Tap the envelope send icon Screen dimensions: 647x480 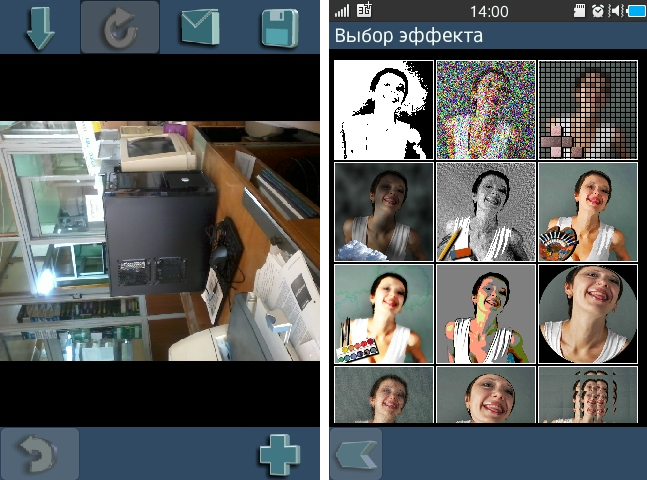200,27
